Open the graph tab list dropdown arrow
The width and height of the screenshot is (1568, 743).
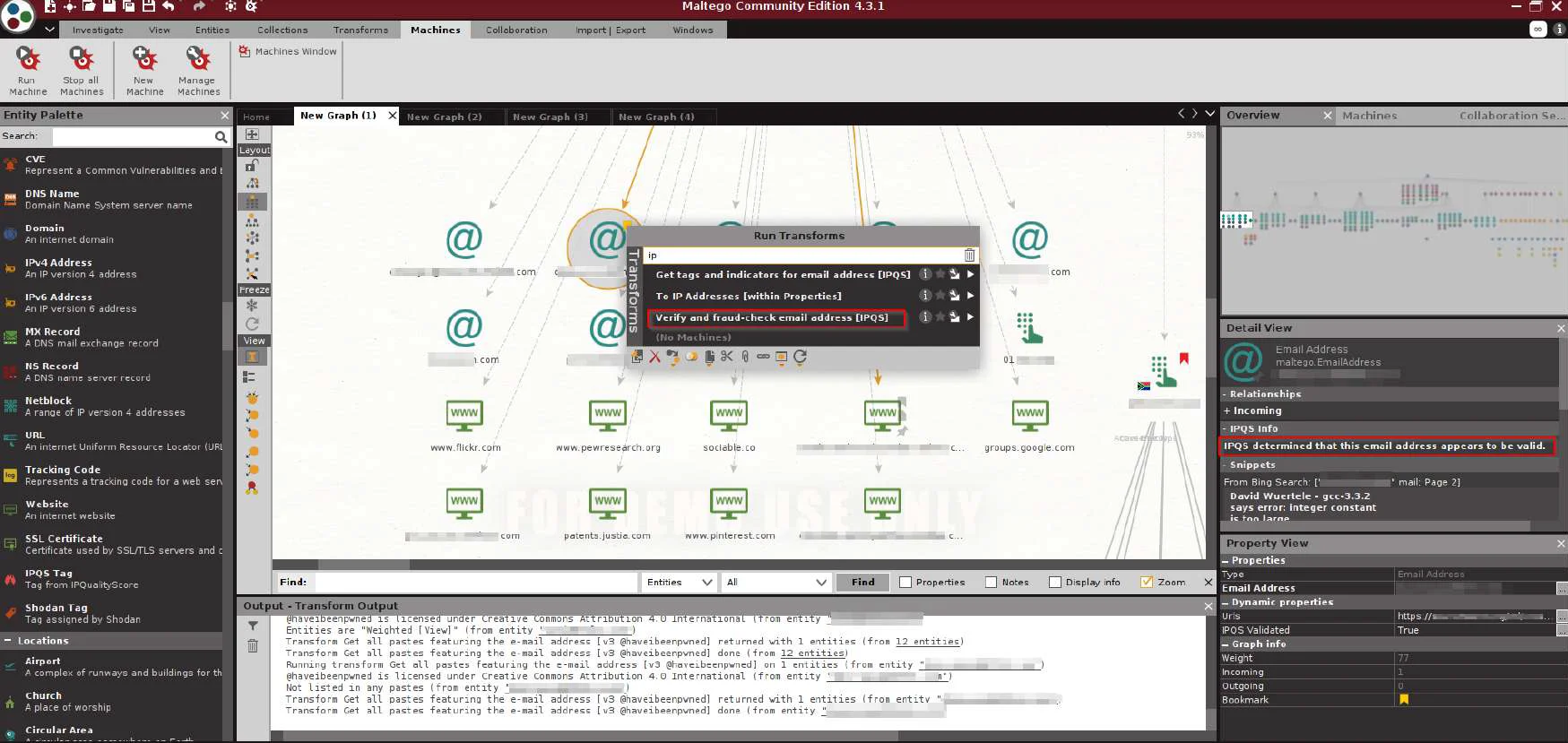1209,114
